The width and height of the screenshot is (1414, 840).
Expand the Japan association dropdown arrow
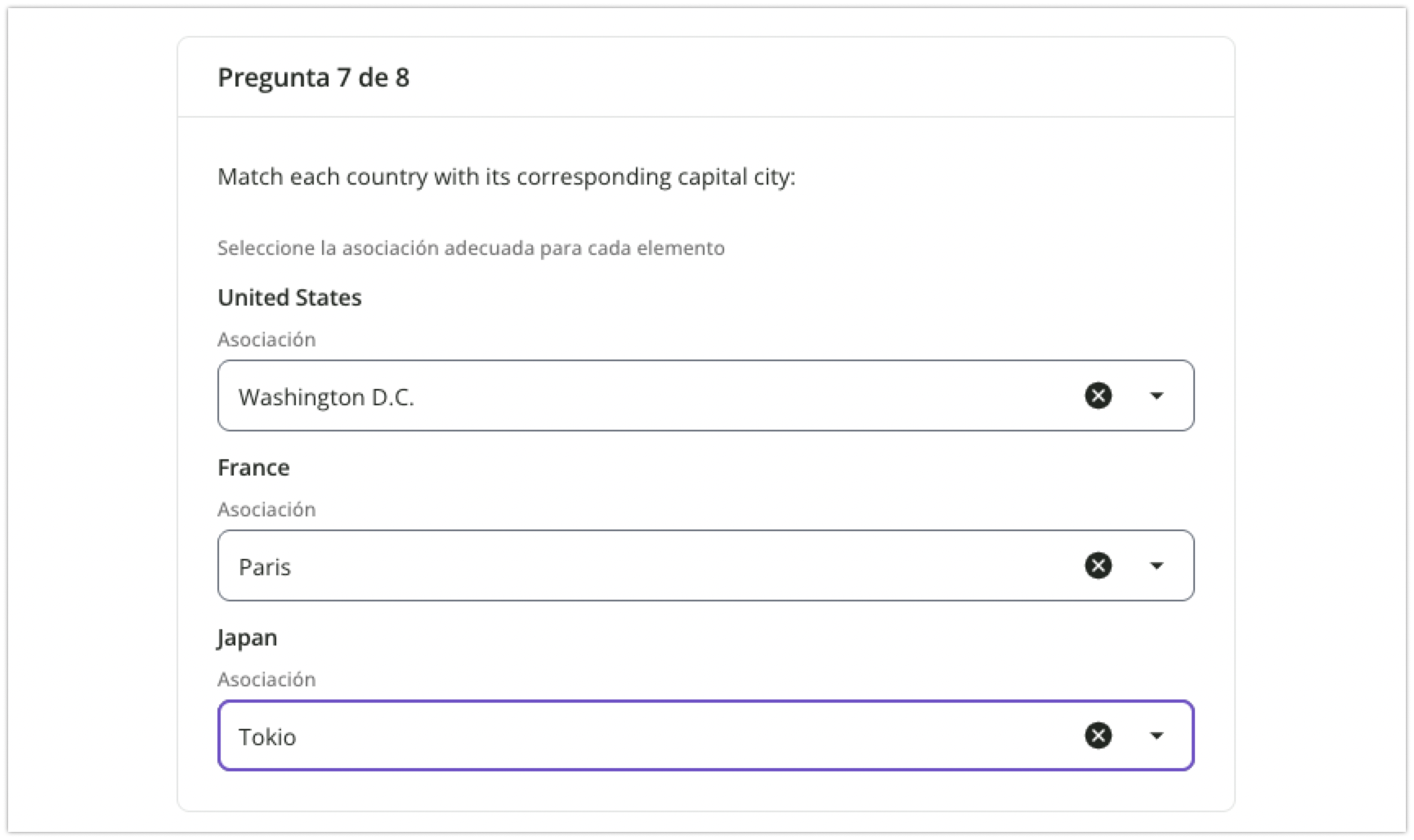pos(1156,735)
